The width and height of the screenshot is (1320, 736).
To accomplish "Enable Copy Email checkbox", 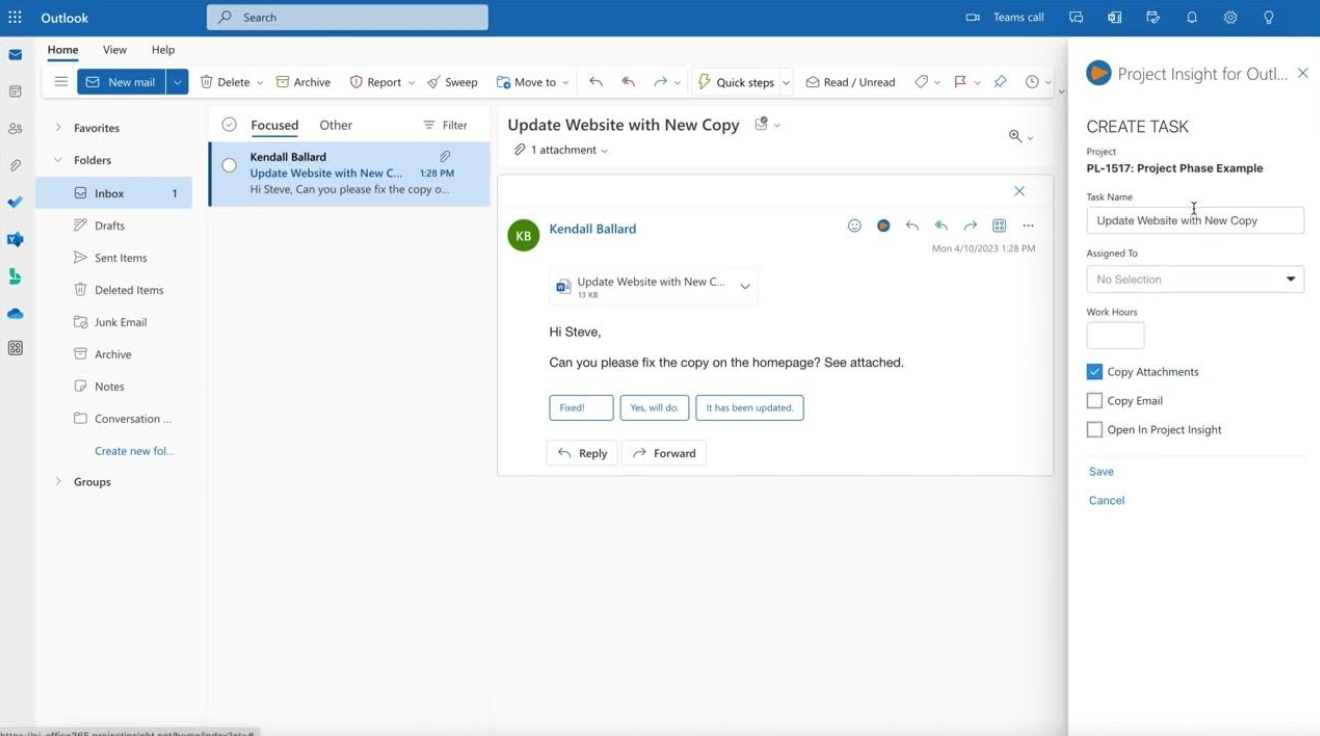I will coord(1094,400).
